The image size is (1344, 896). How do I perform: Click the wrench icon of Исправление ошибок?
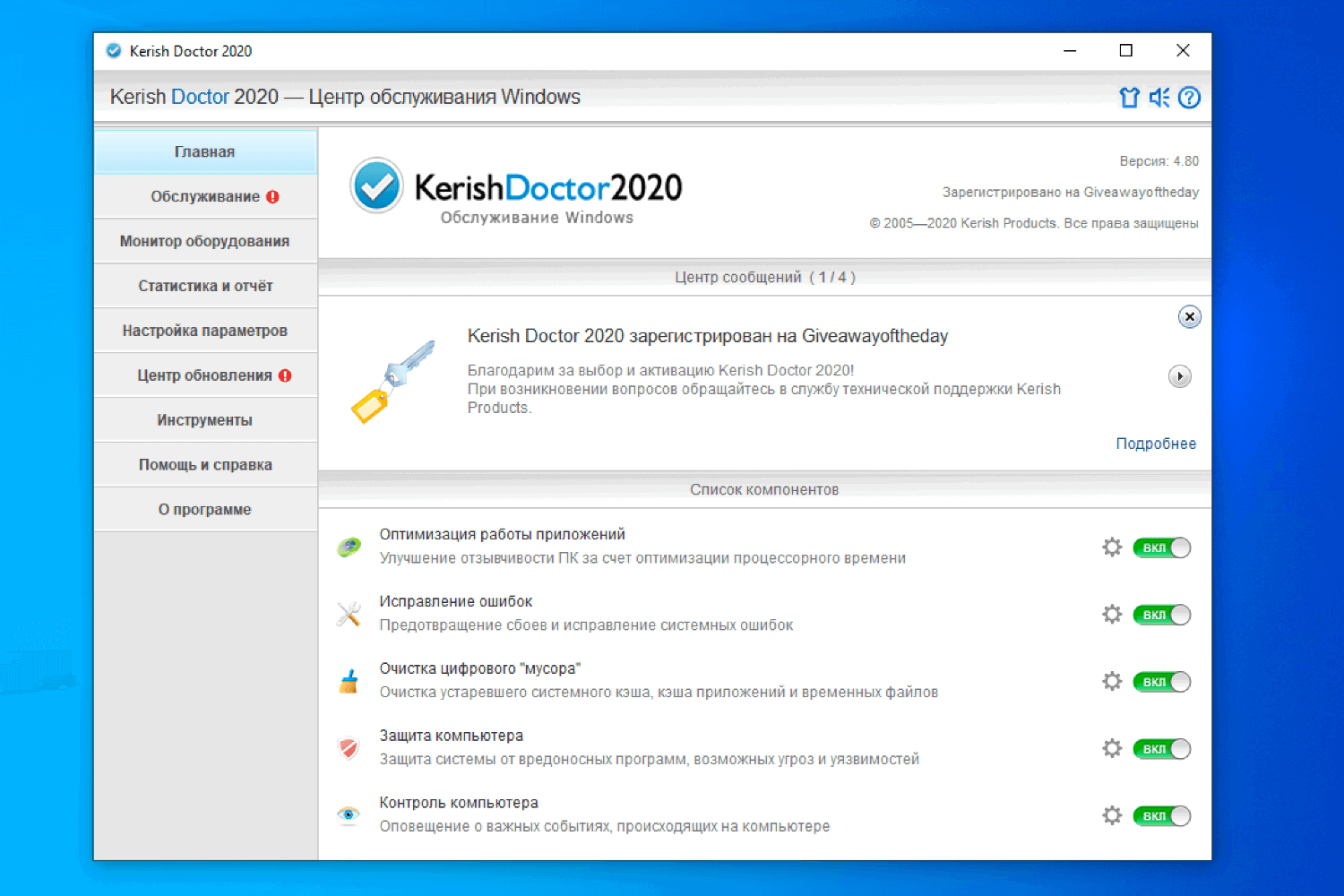tap(349, 614)
